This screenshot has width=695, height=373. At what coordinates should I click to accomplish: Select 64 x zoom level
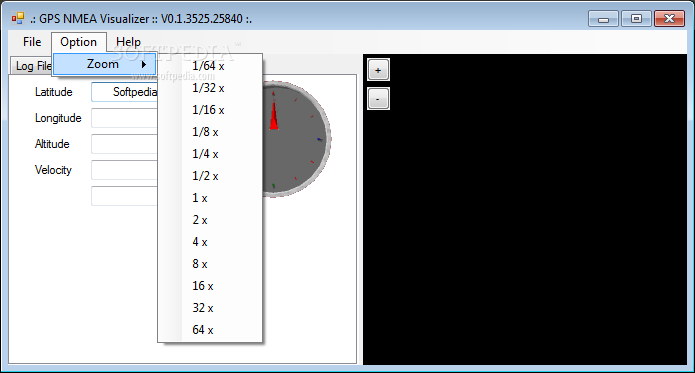[x=210, y=330]
